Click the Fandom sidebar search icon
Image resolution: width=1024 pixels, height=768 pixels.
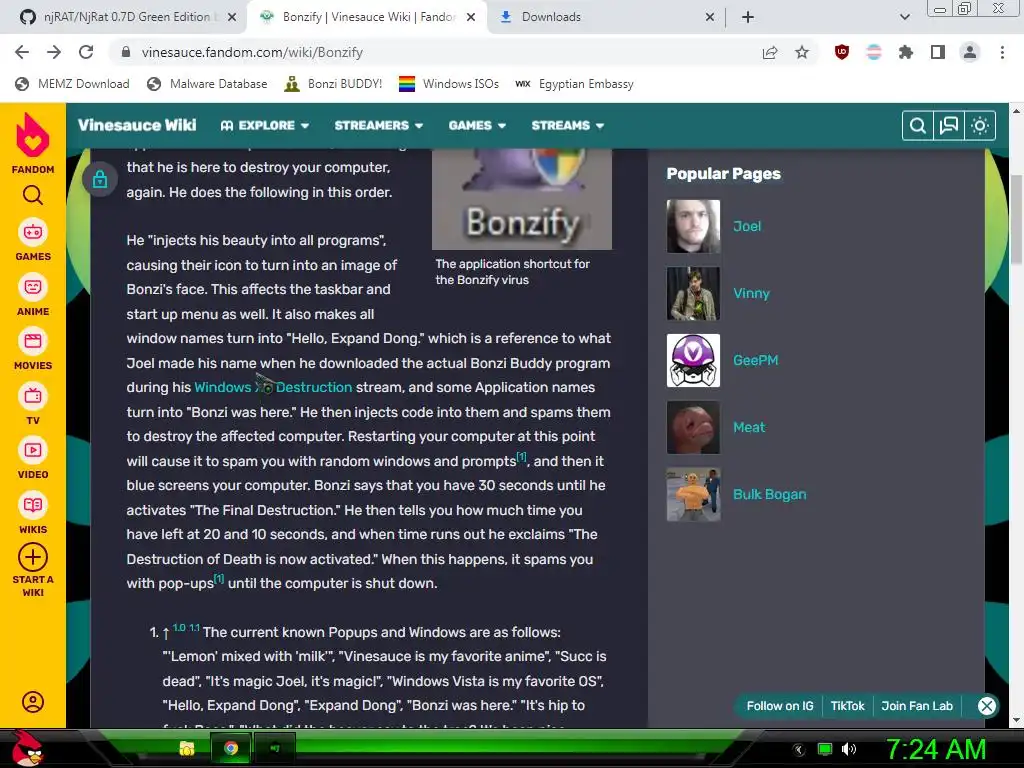[33, 195]
